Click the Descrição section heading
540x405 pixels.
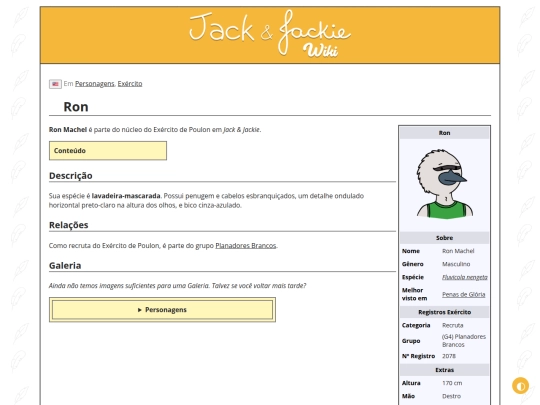(x=71, y=176)
